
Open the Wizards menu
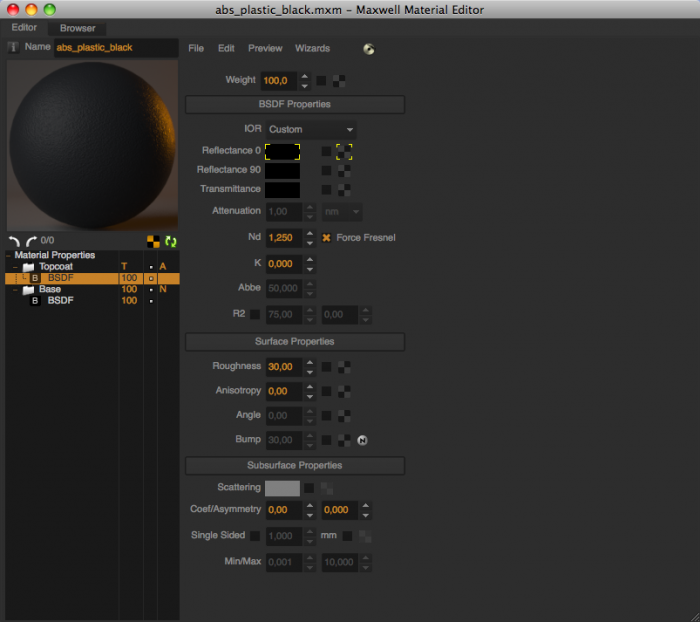tap(312, 48)
